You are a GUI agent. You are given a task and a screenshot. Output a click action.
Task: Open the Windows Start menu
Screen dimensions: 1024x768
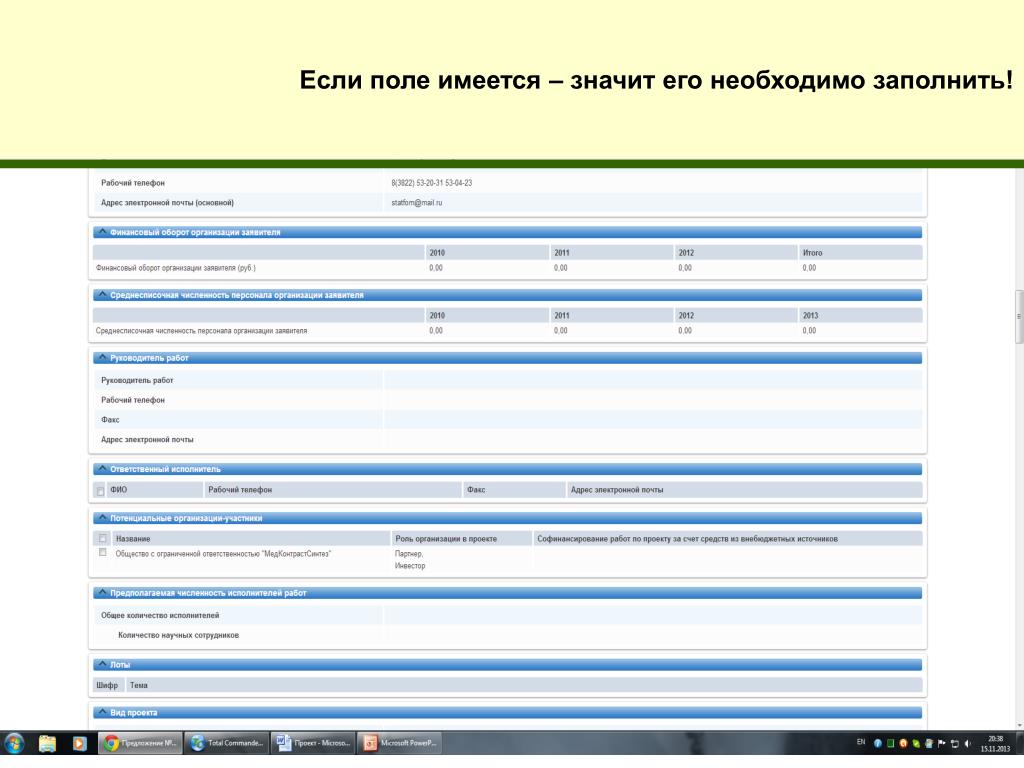(x=14, y=743)
